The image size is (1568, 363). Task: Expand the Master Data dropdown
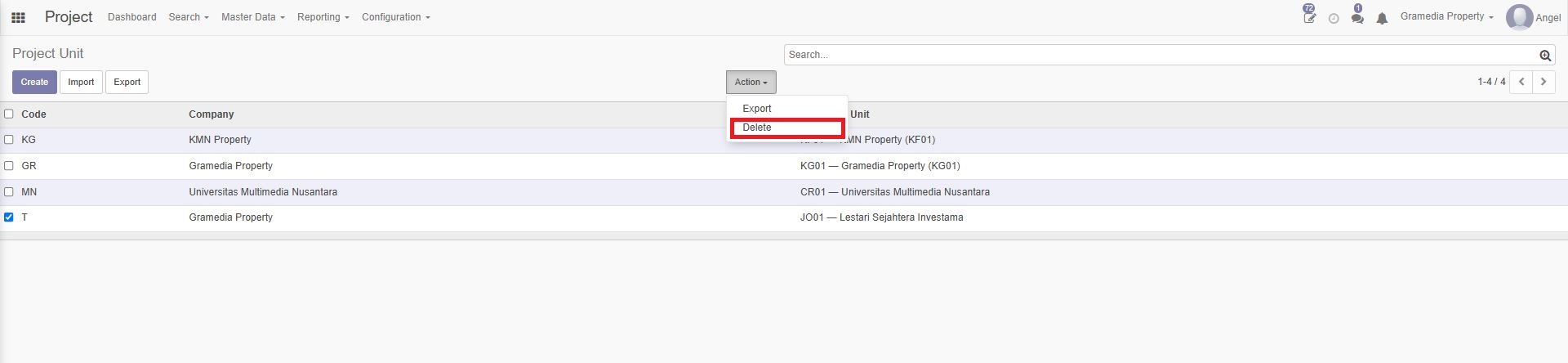tap(252, 17)
